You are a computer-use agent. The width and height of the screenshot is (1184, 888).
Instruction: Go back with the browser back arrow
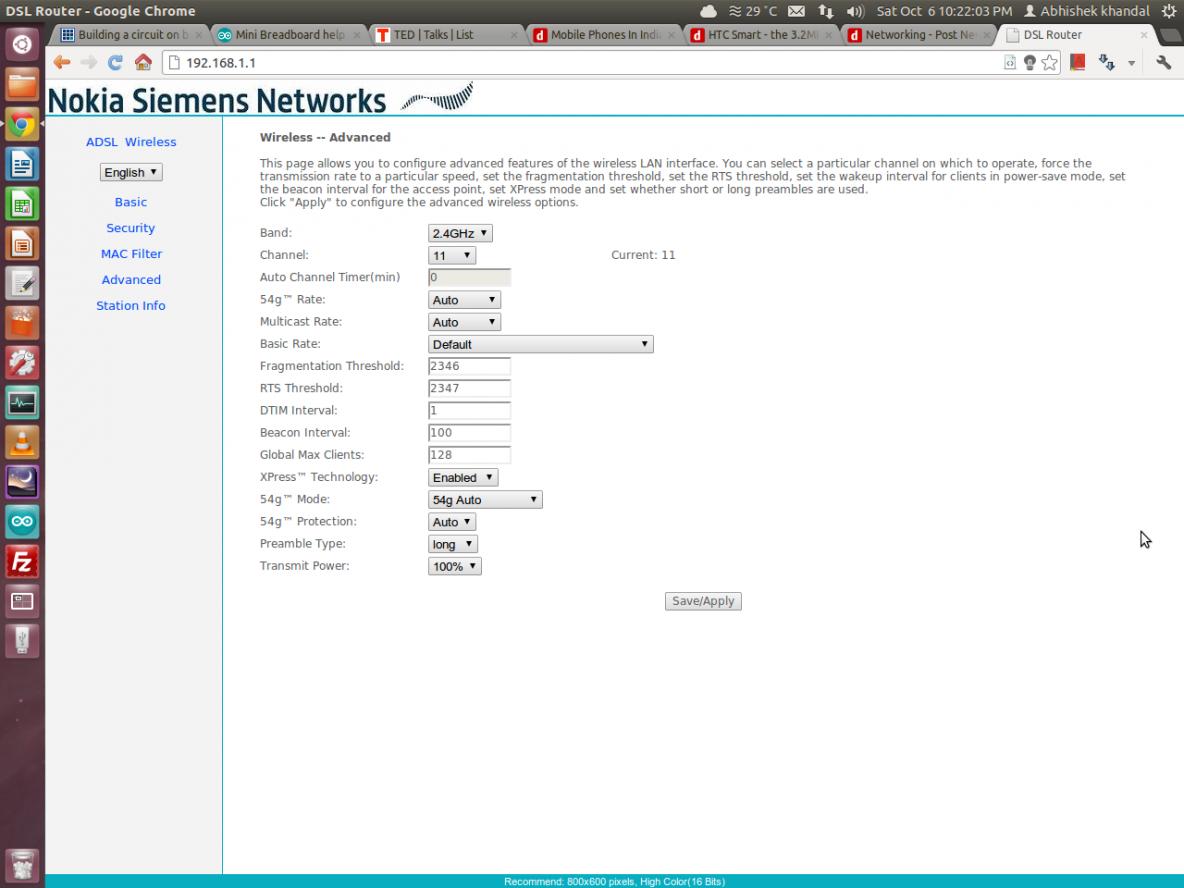(62, 62)
